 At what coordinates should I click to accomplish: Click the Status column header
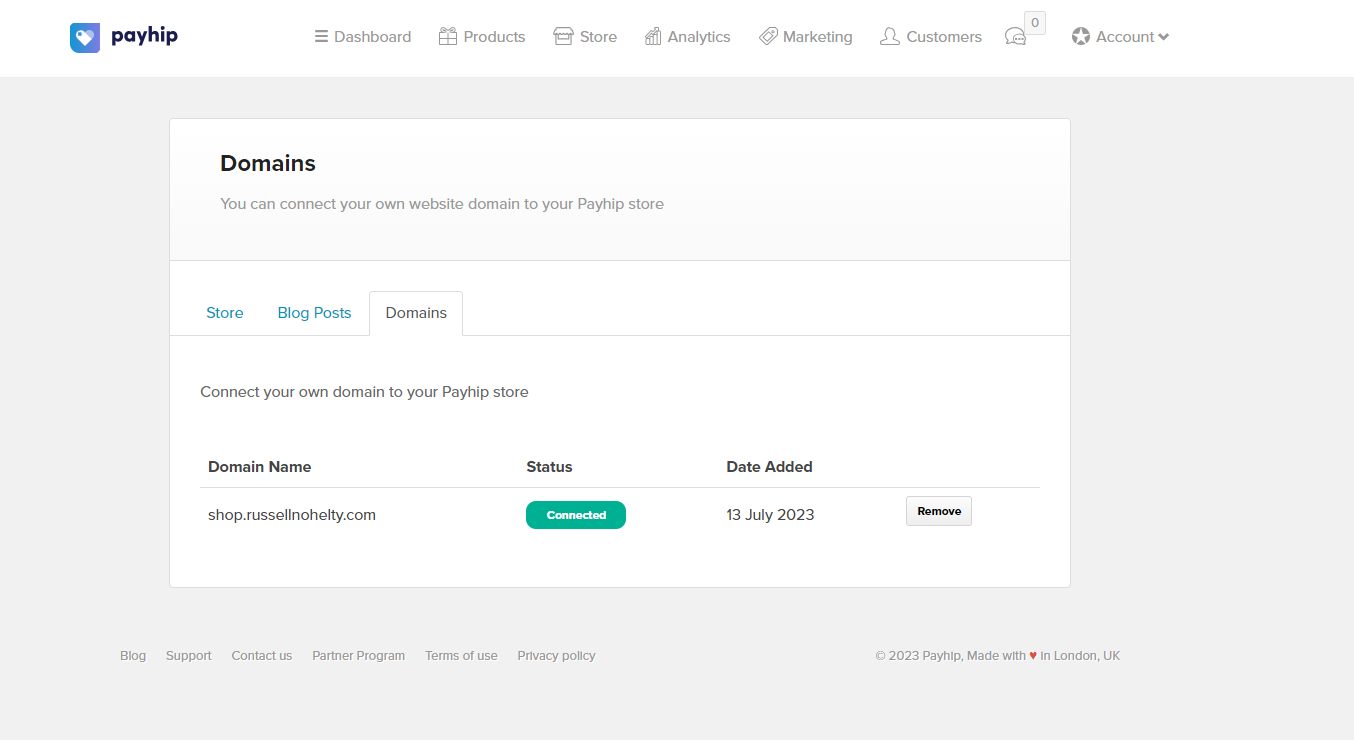[549, 467]
